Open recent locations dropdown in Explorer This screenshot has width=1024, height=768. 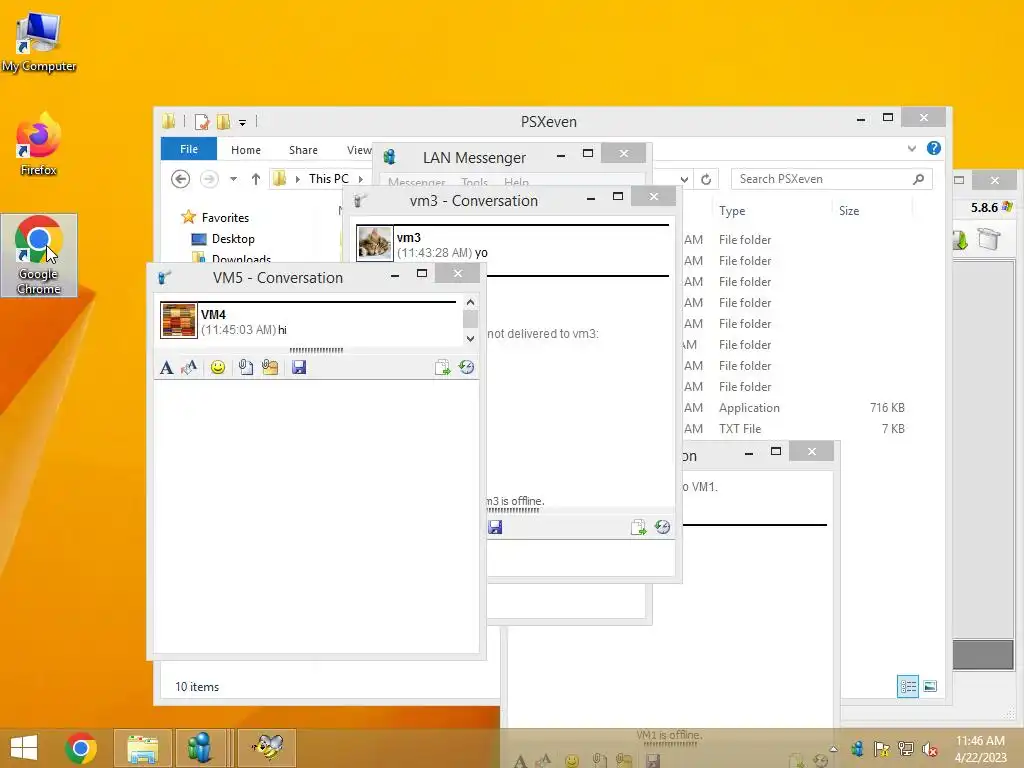233,179
